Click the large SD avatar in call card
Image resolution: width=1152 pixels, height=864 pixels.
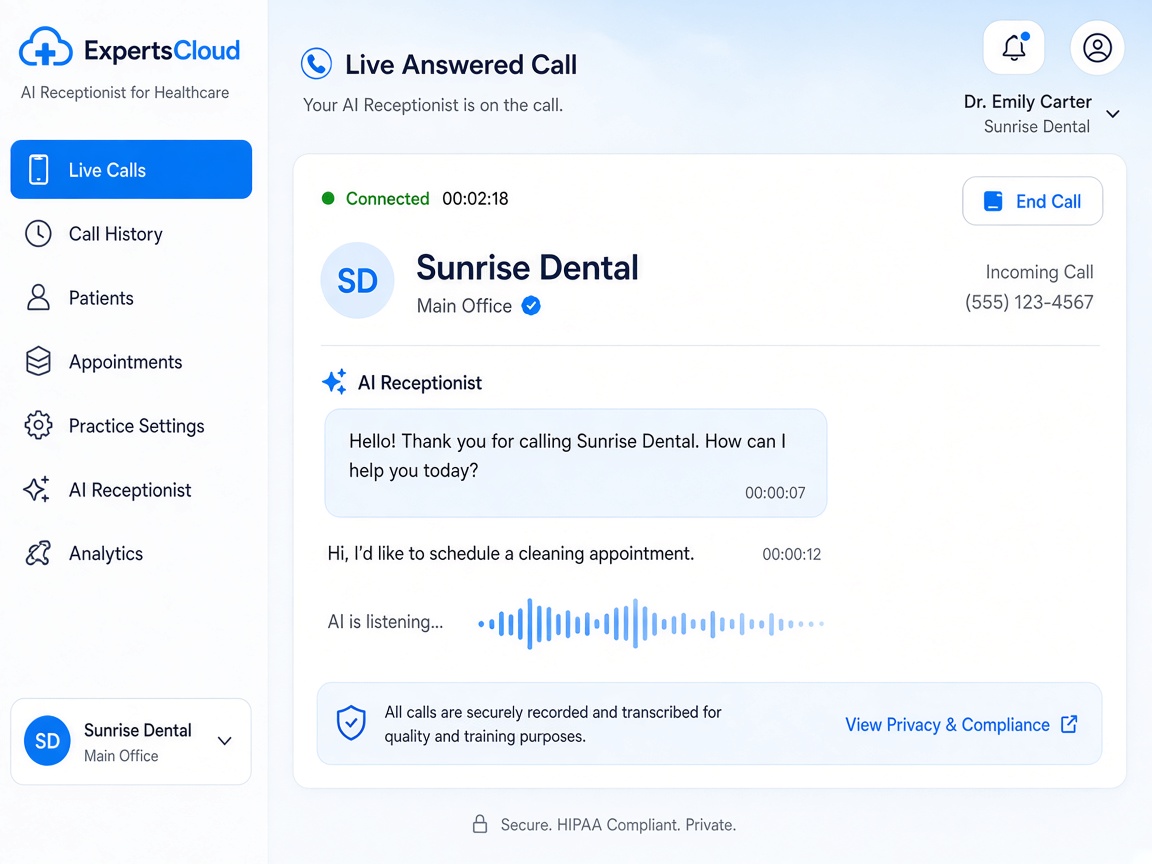click(x=358, y=281)
